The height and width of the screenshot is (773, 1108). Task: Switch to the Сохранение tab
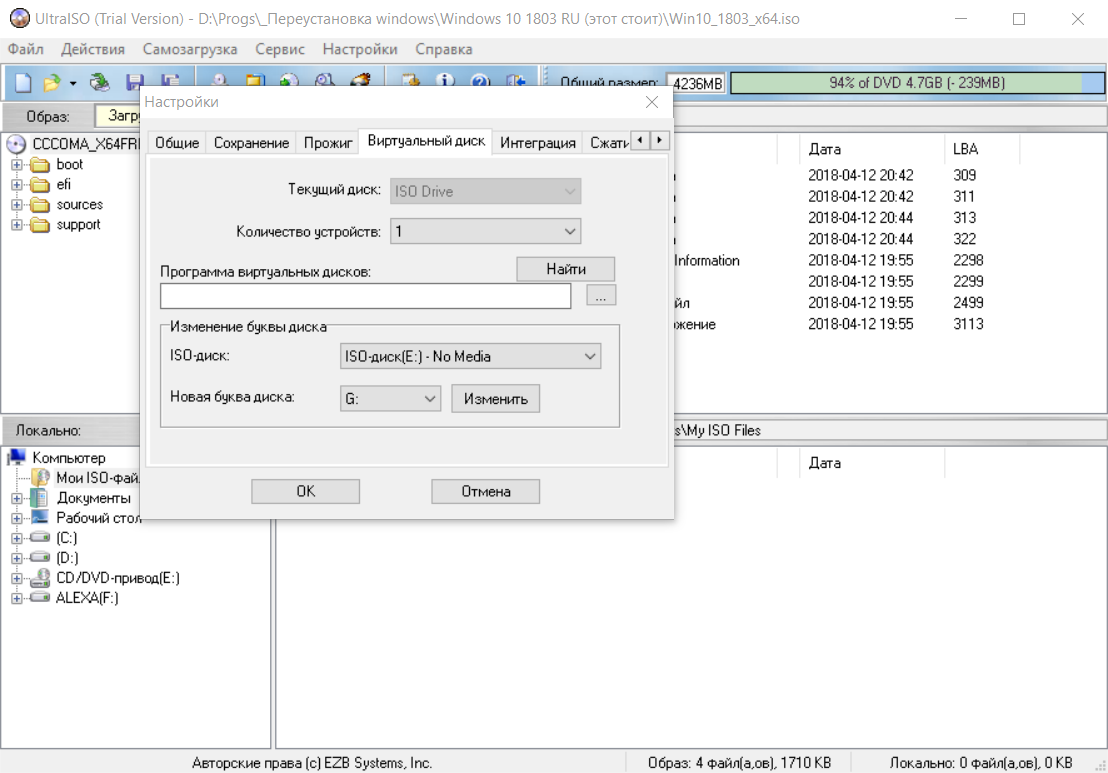click(x=252, y=143)
